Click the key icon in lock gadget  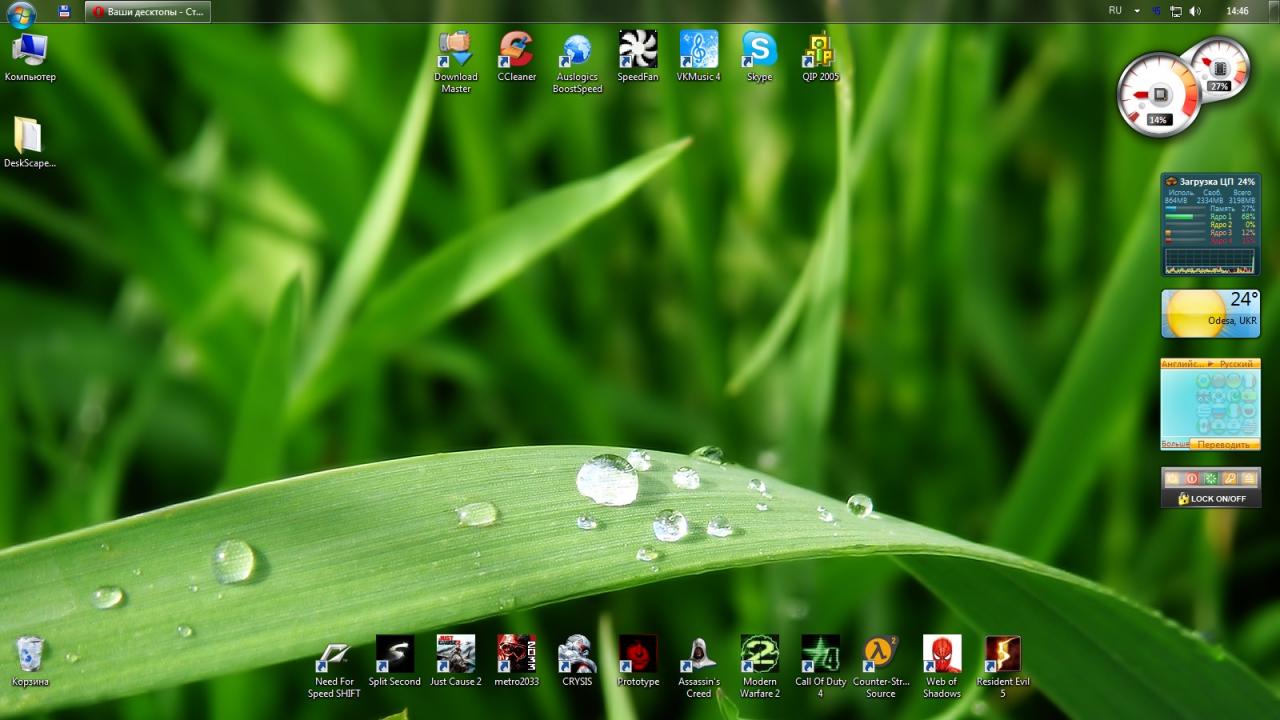coord(1229,479)
